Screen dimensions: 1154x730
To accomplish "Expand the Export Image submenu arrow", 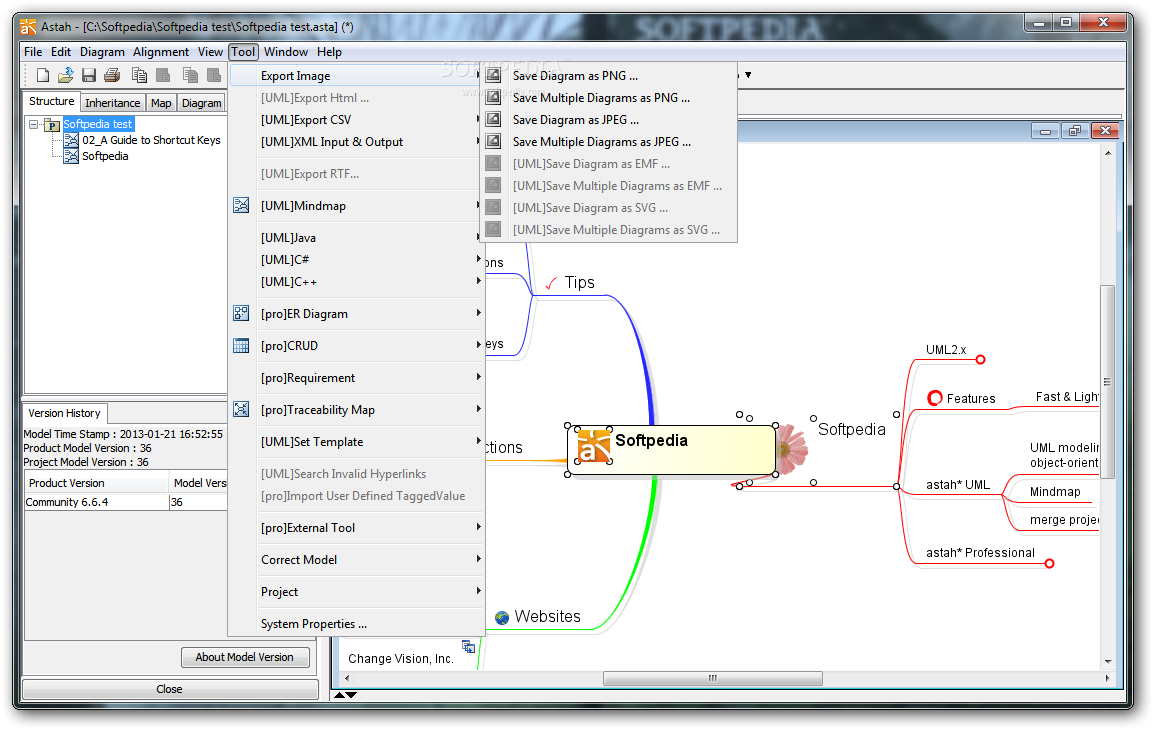I will (x=478, y=75).
